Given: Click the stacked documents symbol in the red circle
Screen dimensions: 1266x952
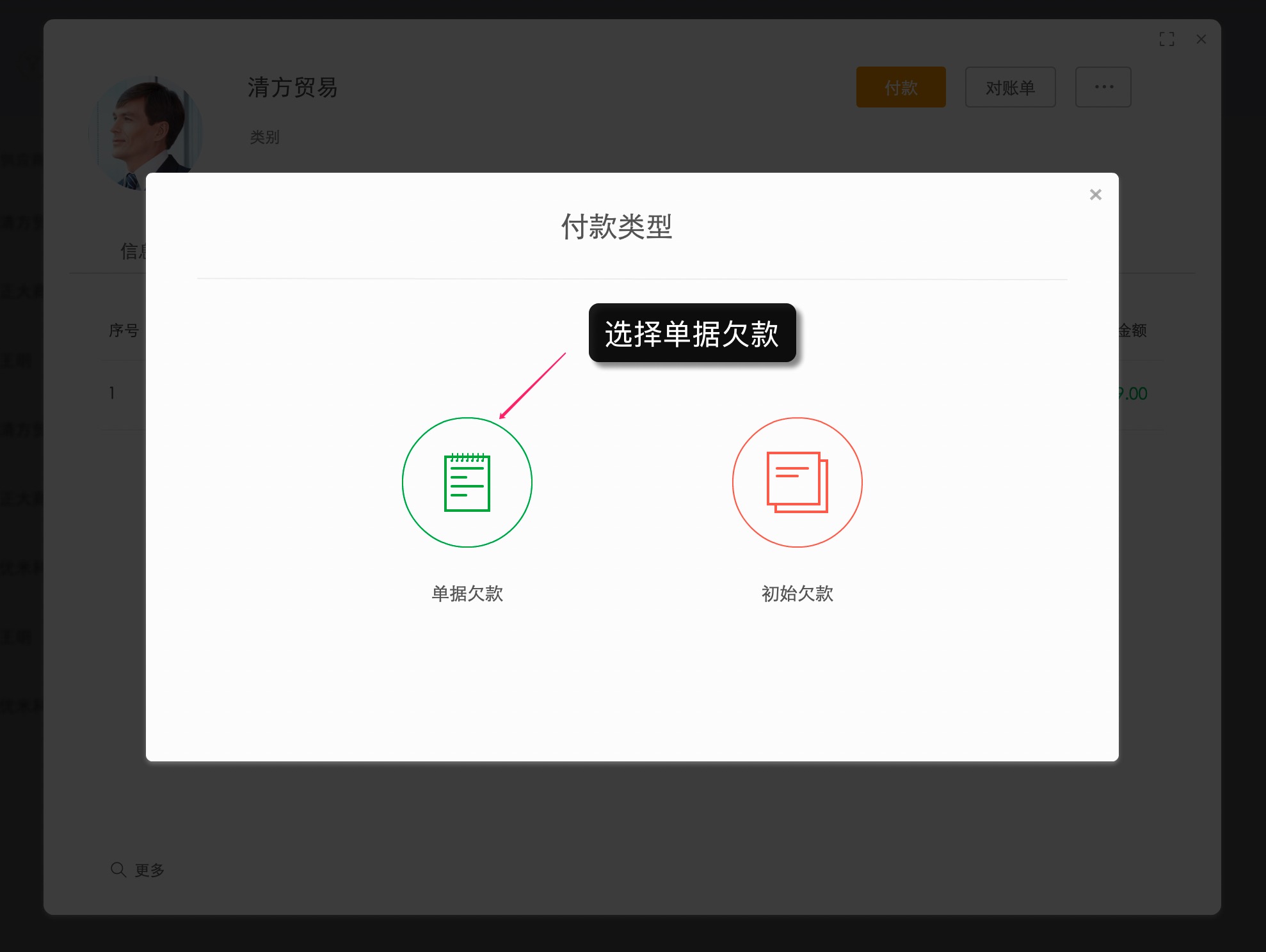Looking at the screenshot, I should coord(797,483).
